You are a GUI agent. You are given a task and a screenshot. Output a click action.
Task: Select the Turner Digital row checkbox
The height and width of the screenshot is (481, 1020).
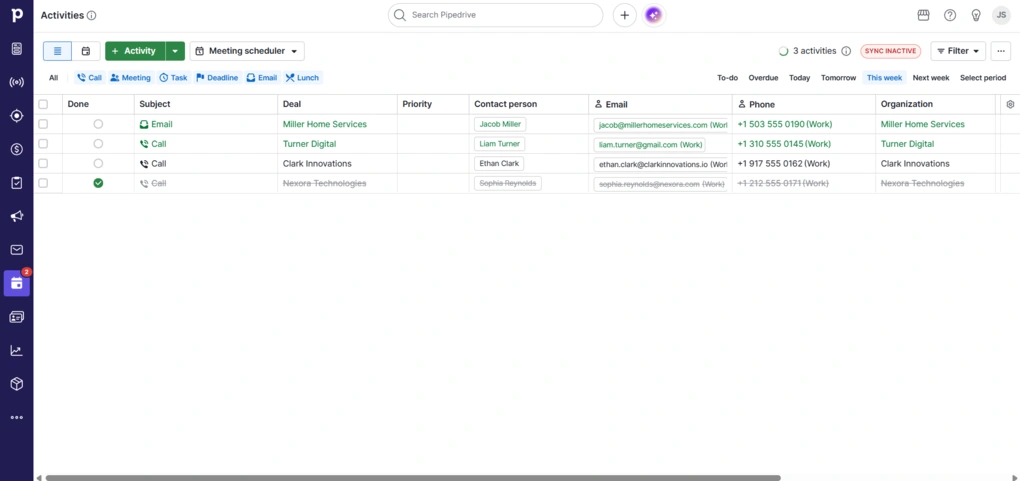pos(43,143)
